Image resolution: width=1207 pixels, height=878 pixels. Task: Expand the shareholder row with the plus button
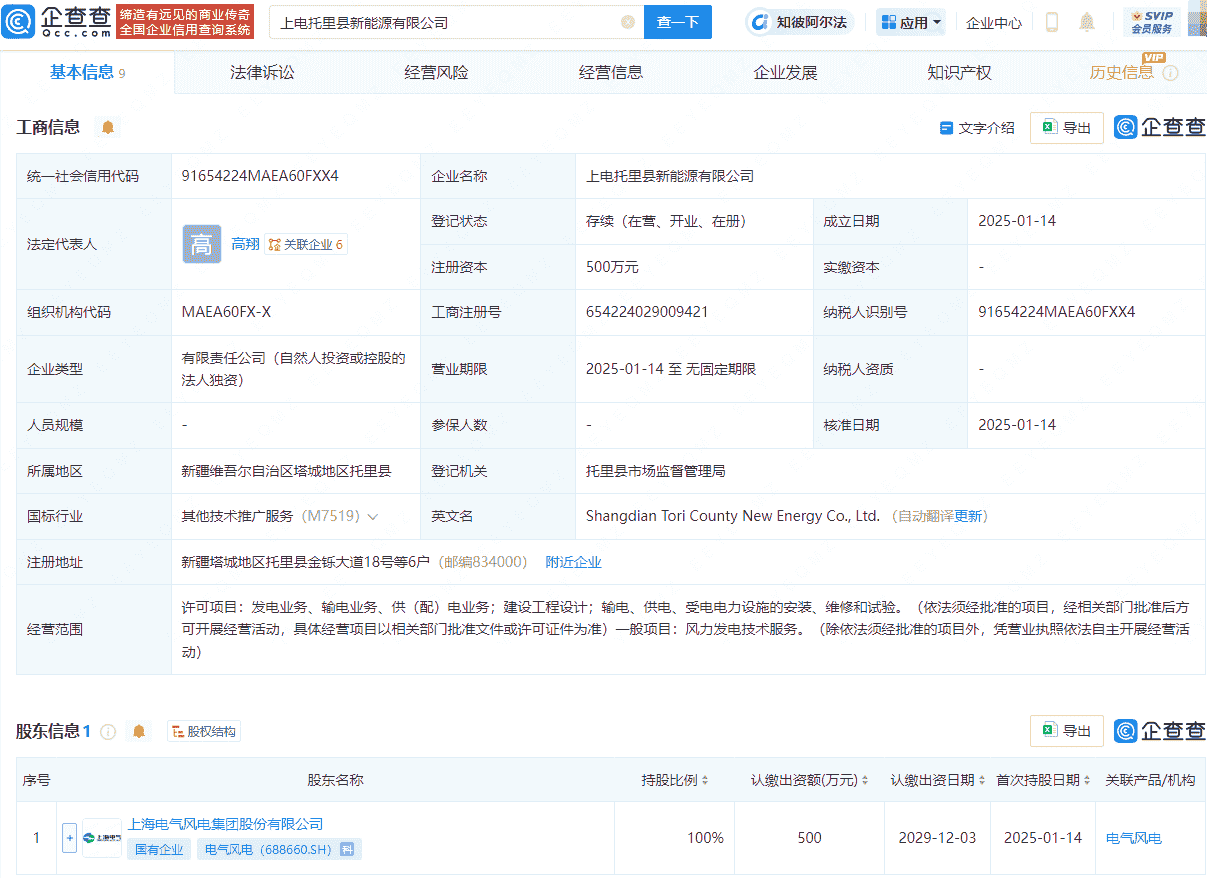[x=69, y=838]
